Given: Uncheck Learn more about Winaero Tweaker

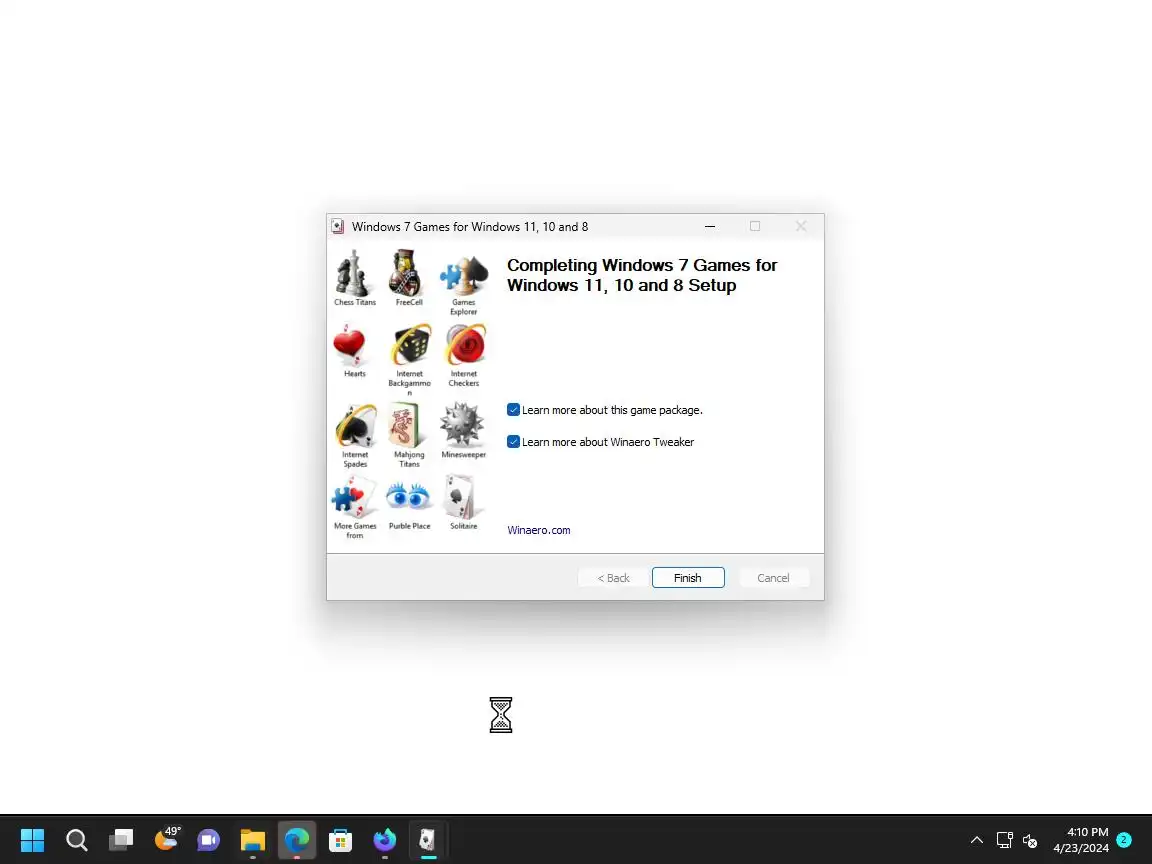Looking at the screenshot, I should (x=514, y=442).
